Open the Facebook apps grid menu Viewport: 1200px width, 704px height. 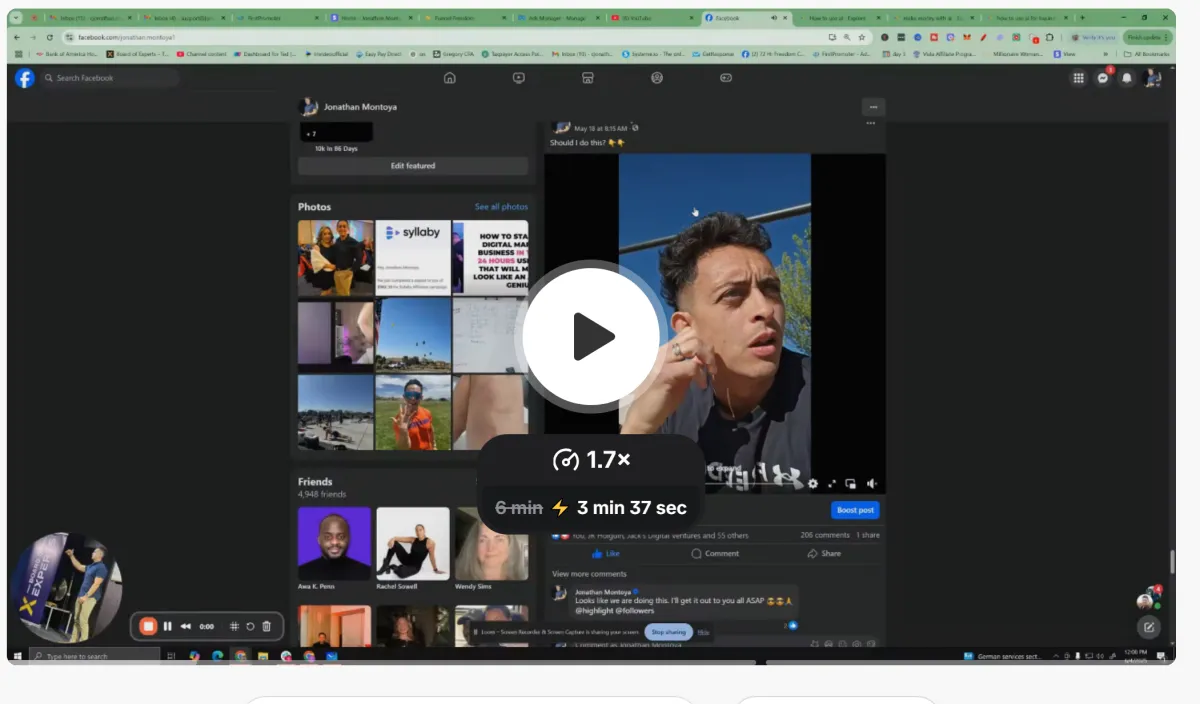click(1078, 78)
